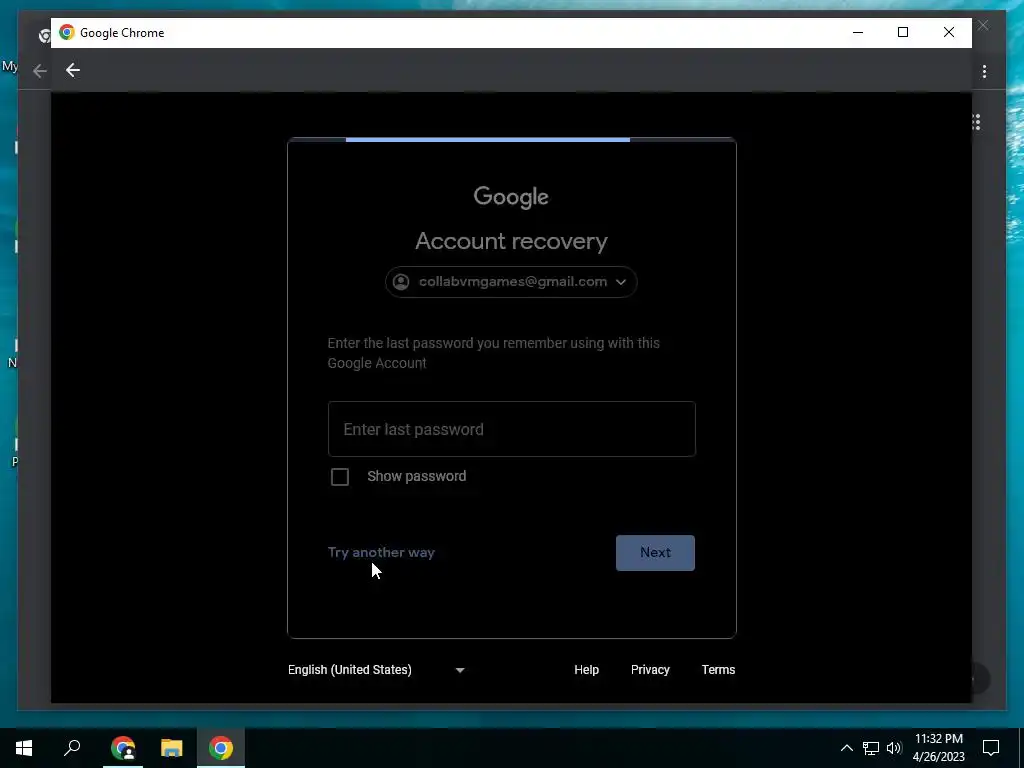Go back with the white arrow
1024x768 pixels.
coord(73,71)
